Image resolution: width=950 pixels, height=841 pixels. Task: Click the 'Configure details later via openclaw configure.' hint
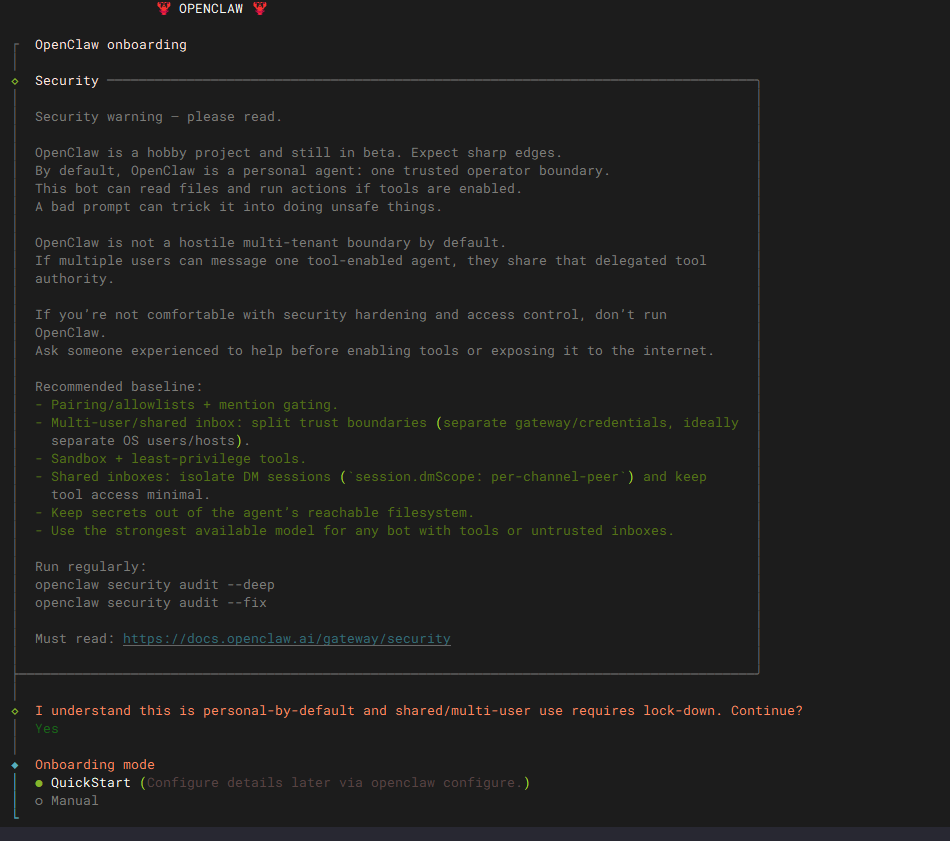click(x=334, y=783)
